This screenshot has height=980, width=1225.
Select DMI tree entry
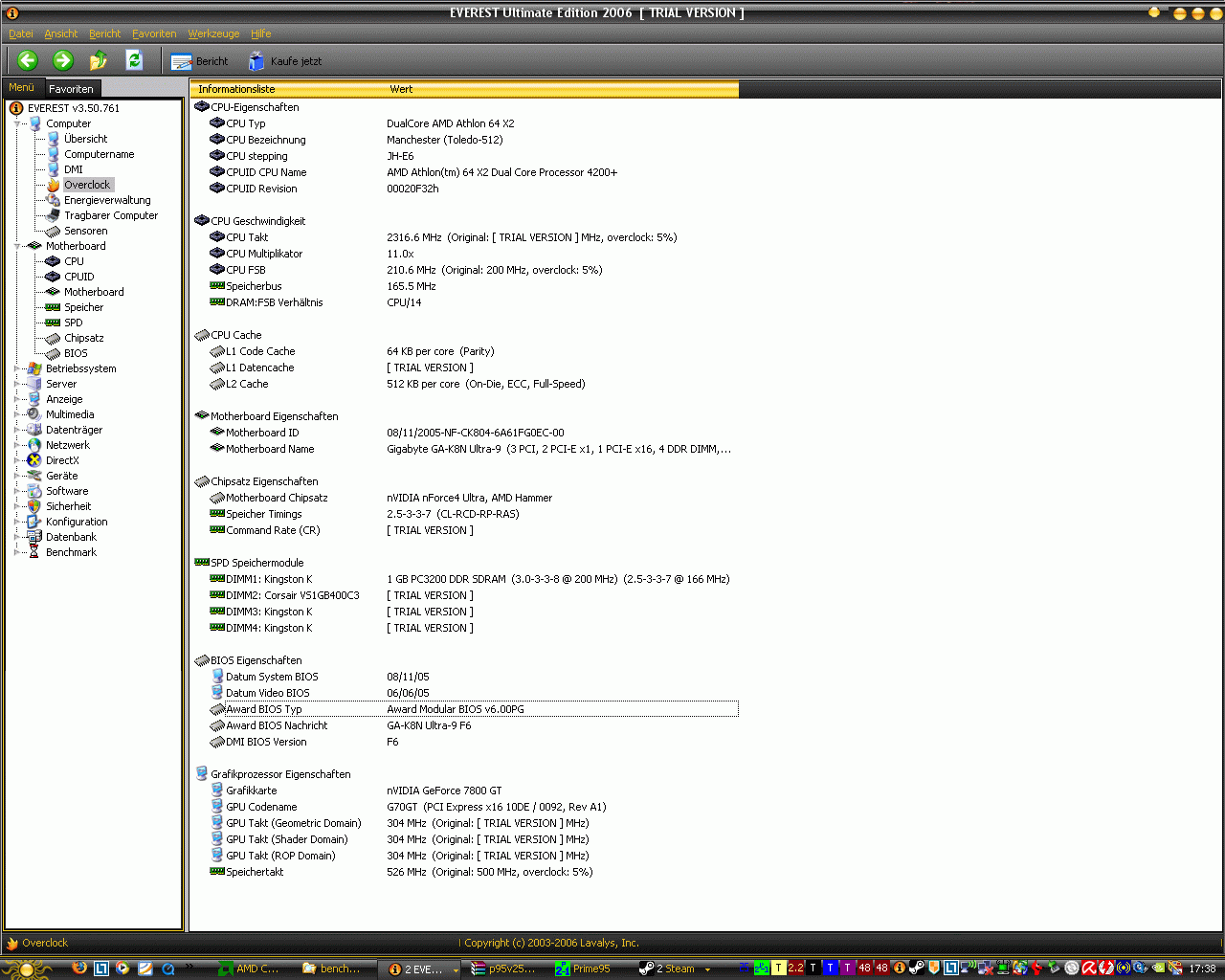click(74, 169)
